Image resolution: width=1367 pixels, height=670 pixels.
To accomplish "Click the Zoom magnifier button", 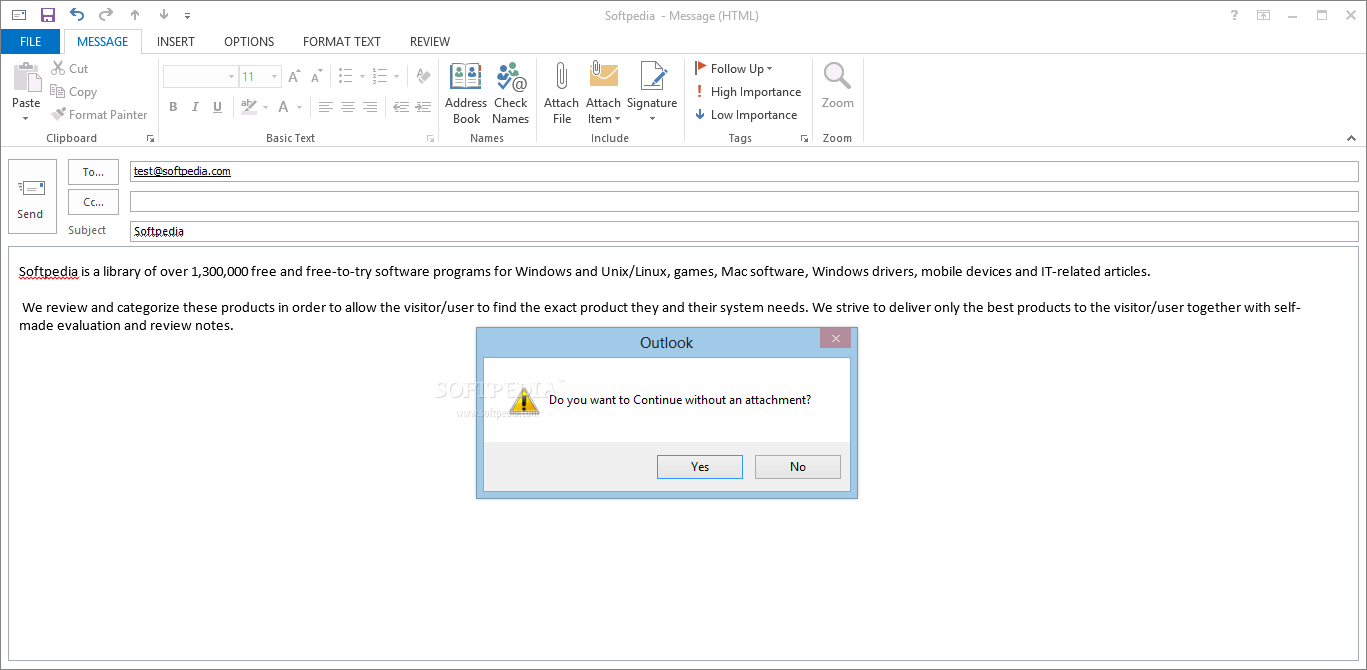I will coord(837,87).
